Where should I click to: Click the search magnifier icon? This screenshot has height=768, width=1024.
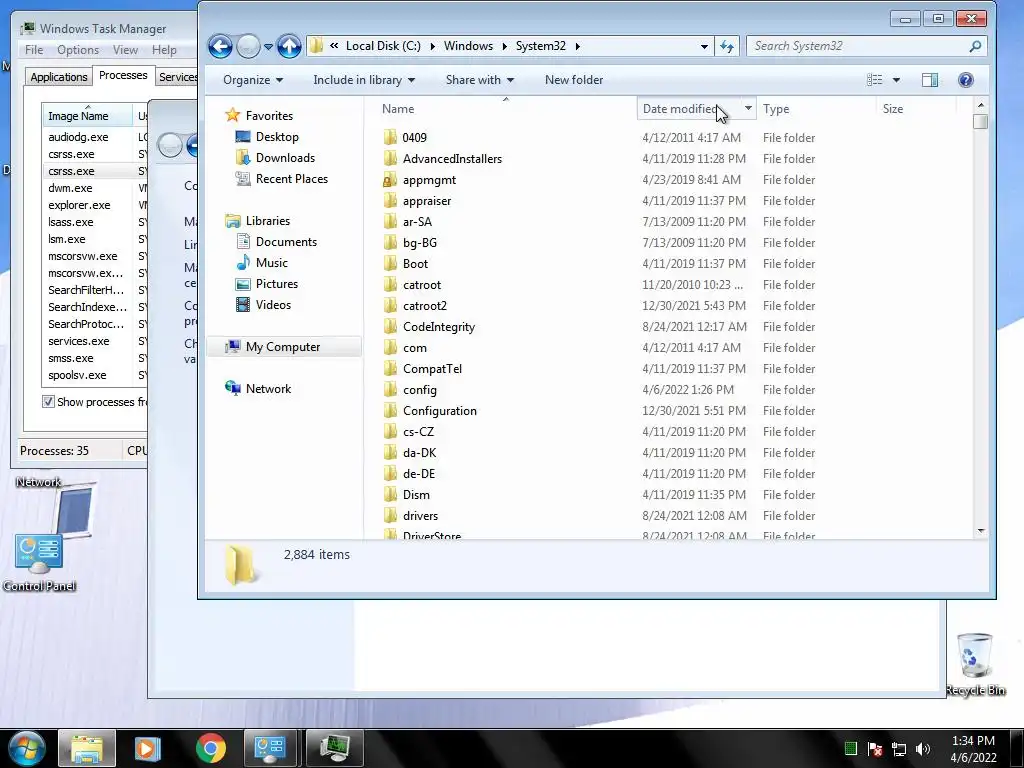975,46
